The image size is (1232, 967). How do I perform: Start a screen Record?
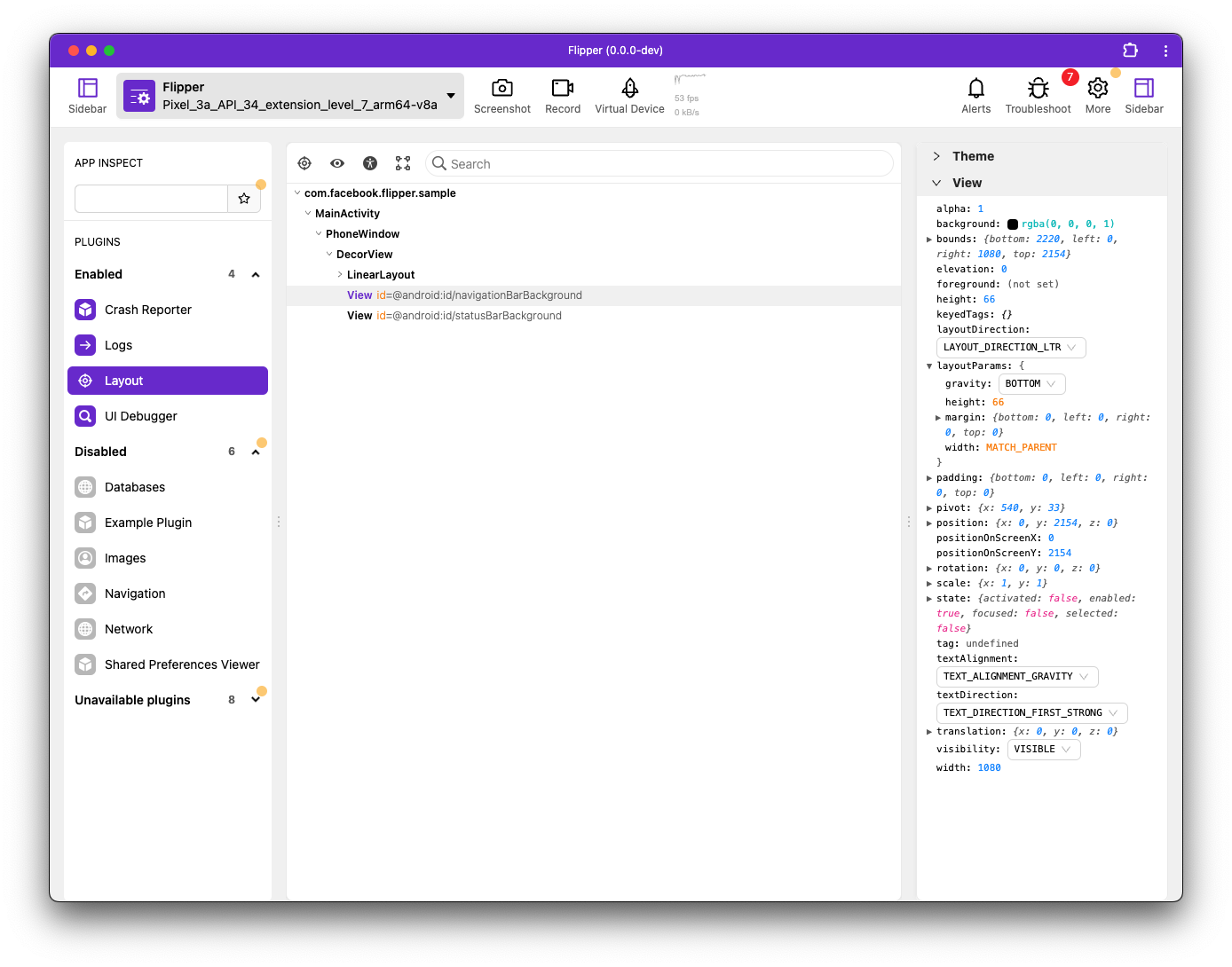pos(563,96)
